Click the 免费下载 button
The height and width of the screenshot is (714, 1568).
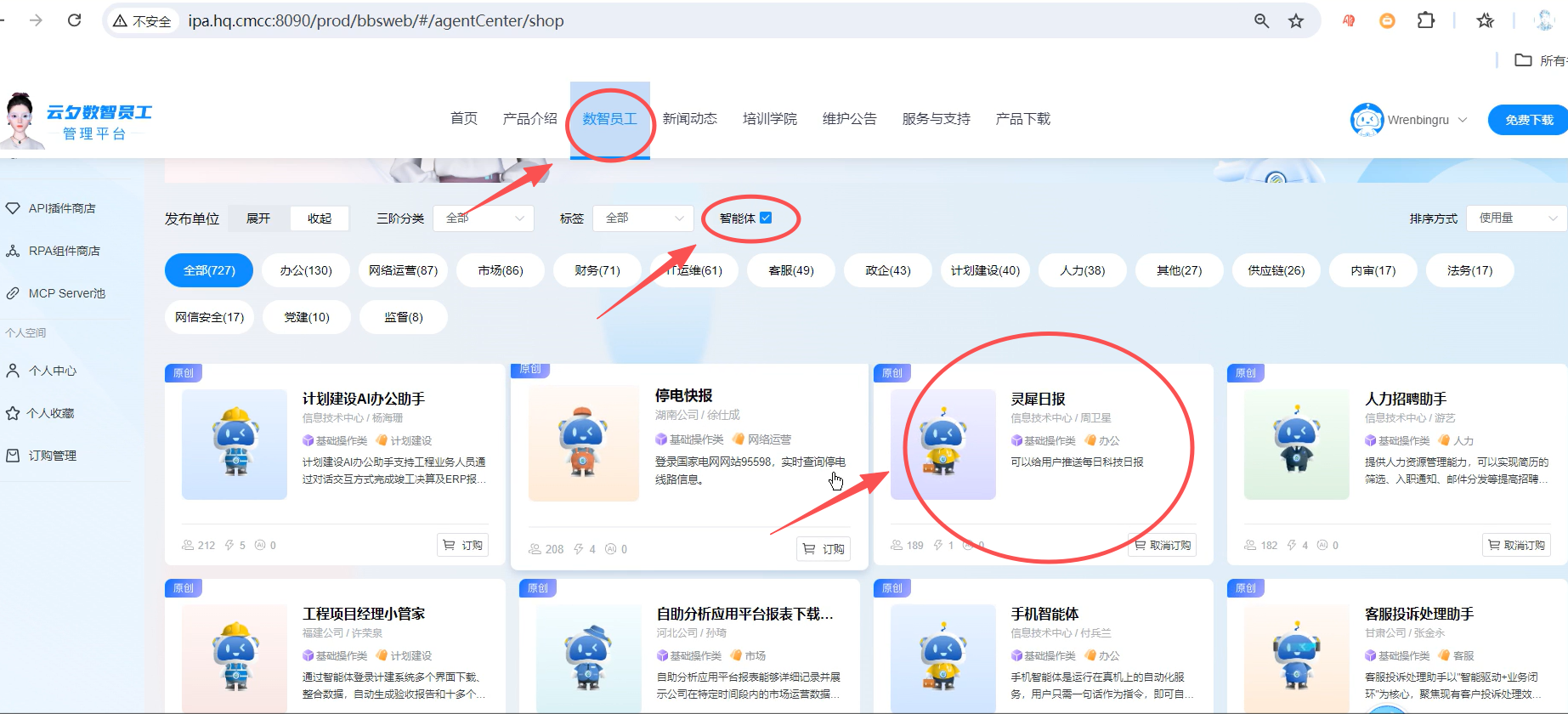1528,120
